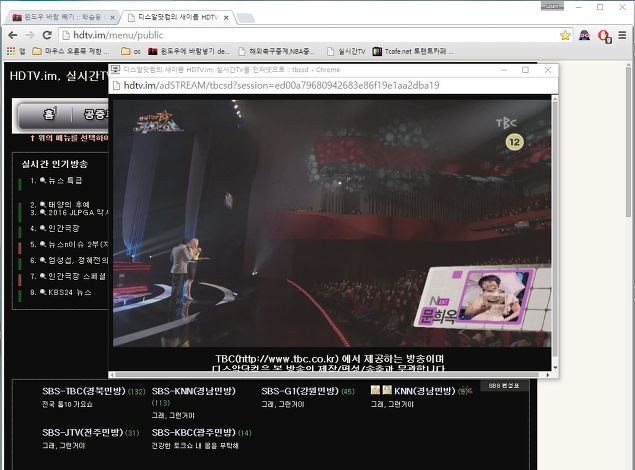Switch to the first browser tab
The width and height of the screenshot is (635, 470).
(x=61, y=17)
